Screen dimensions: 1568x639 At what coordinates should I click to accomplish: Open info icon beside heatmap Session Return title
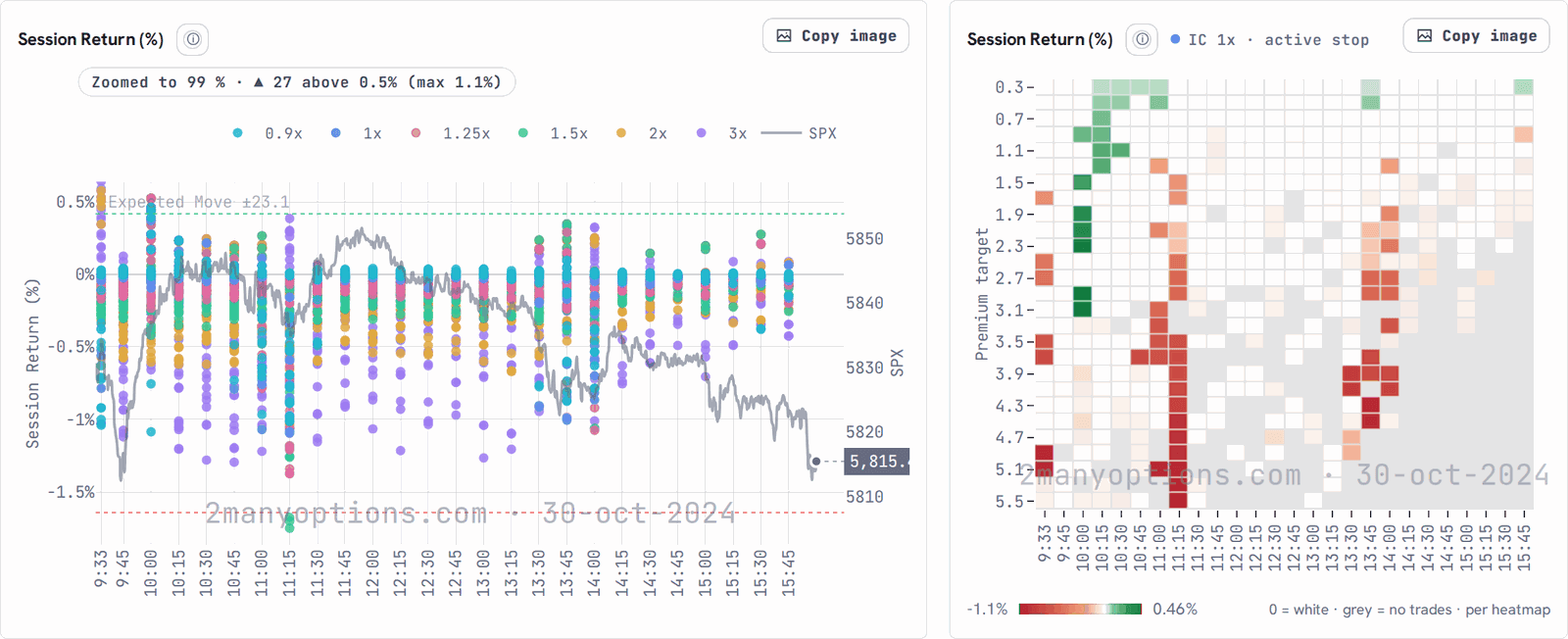[x=1142, y=39]
